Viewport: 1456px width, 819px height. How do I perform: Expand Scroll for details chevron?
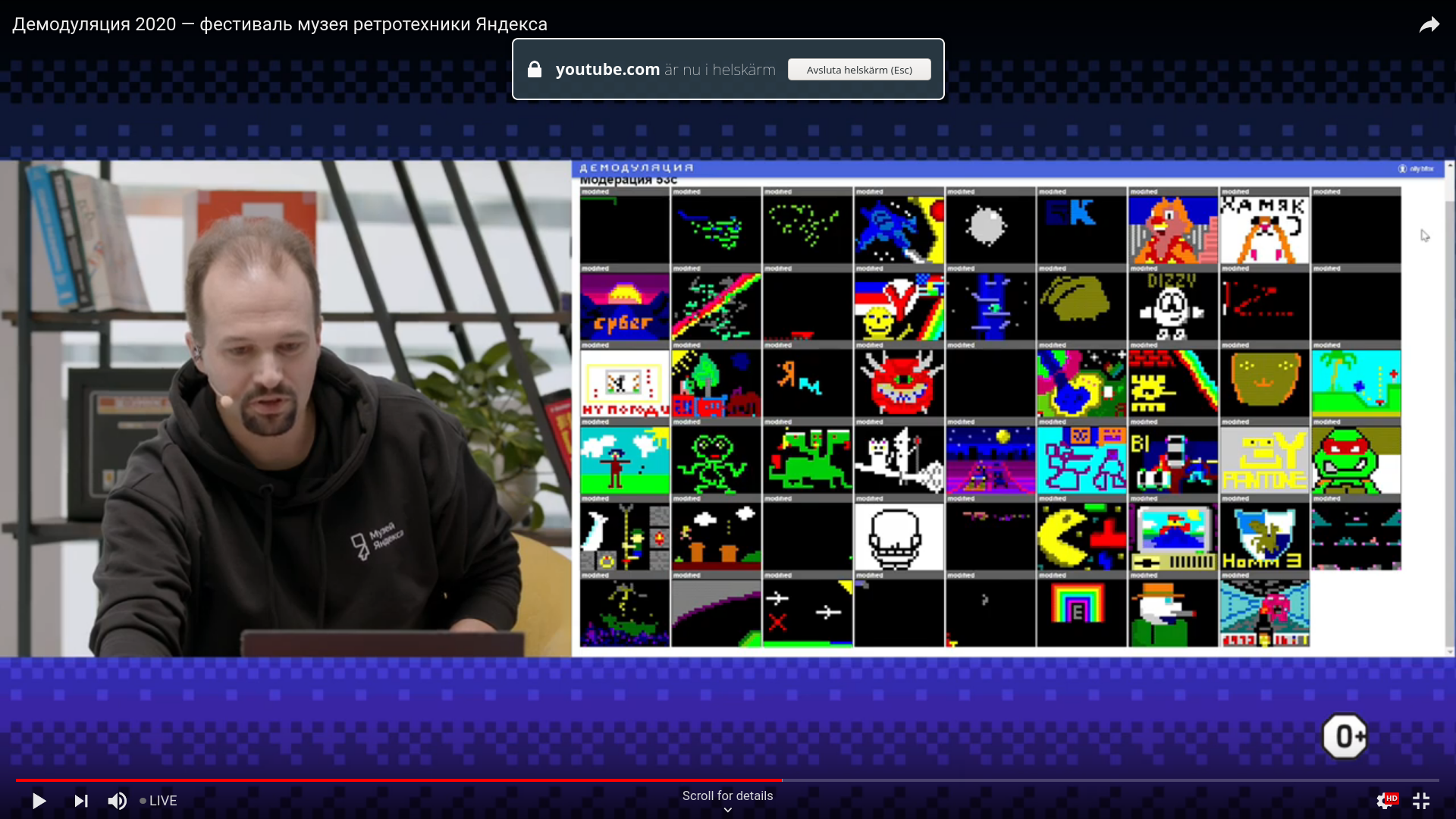click(727, 809)
